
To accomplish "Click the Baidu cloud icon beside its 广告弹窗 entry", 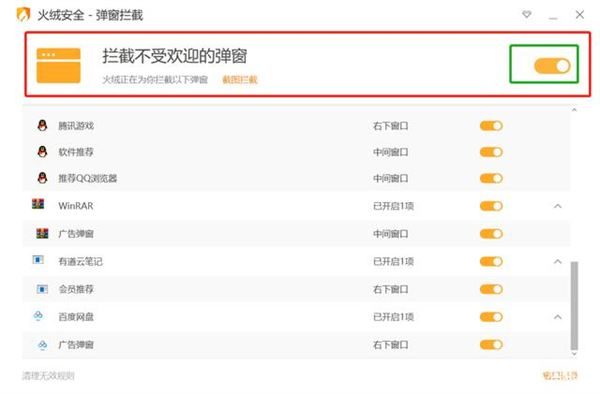I will click(x=42, y=345).
